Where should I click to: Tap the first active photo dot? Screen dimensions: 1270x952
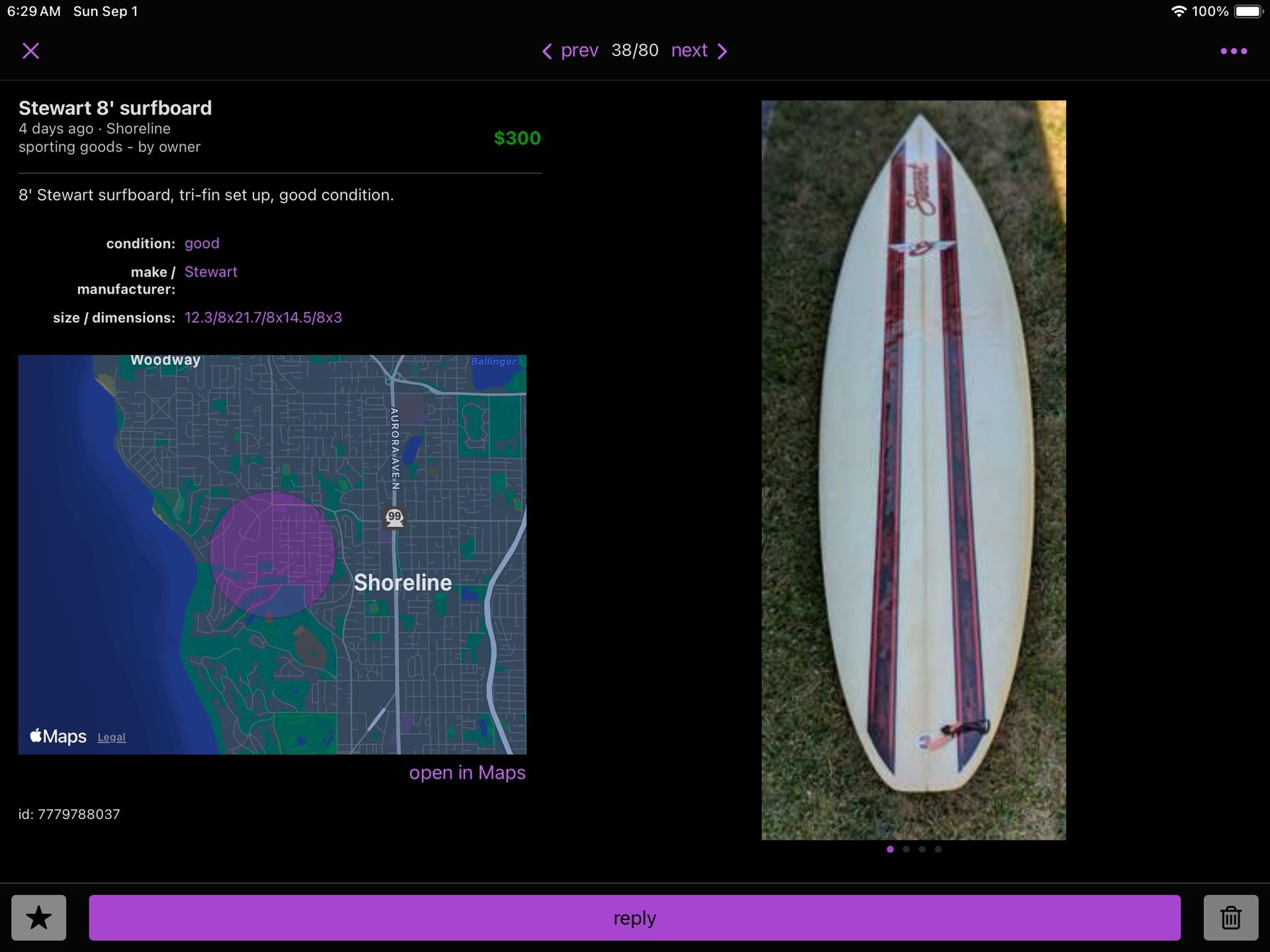pos(890,850)
